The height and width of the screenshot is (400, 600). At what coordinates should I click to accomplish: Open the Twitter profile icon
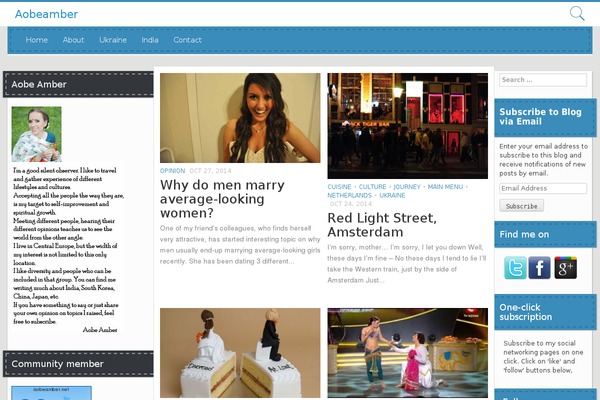click(x=515, y=268)
